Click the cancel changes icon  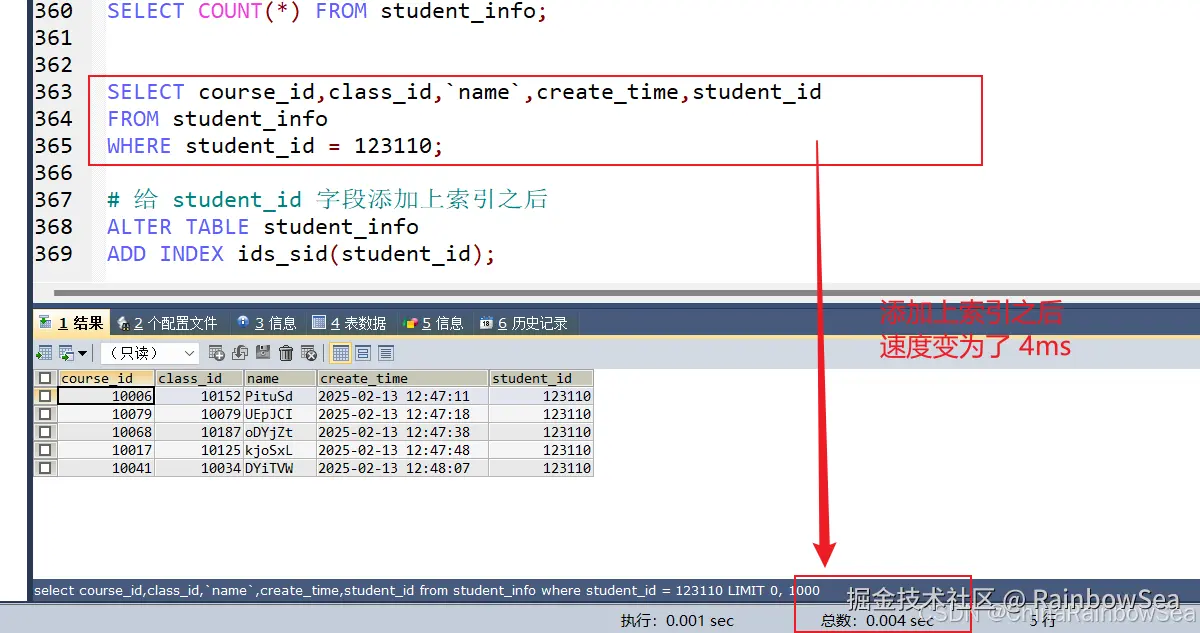309,353
